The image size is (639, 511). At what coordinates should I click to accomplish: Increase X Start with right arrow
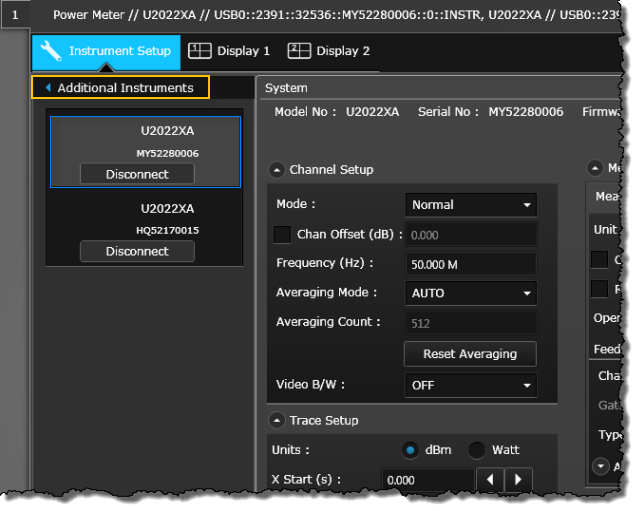518,480
